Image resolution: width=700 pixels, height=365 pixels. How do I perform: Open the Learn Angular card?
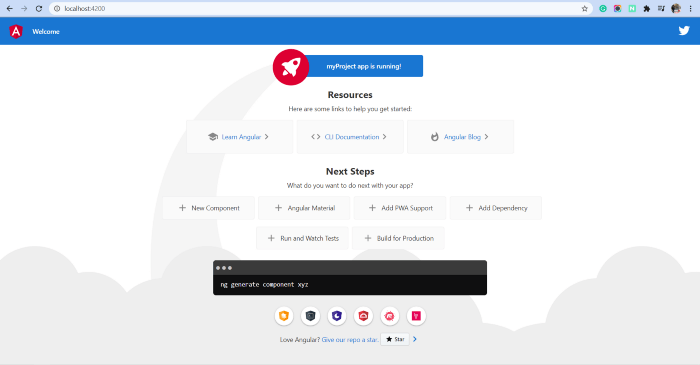coord(240,137)
